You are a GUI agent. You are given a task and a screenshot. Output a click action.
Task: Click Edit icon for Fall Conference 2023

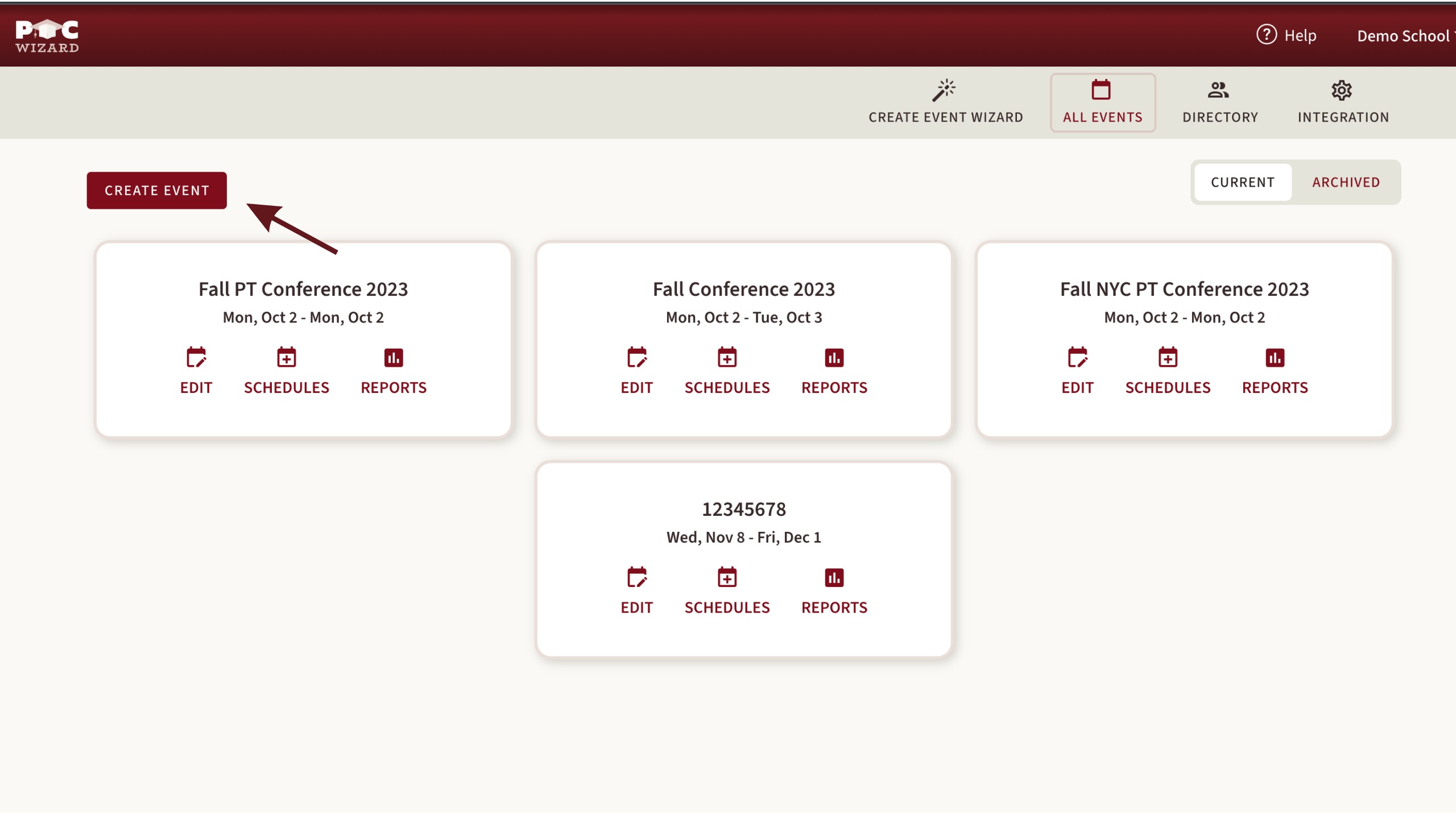coord(637,358)
